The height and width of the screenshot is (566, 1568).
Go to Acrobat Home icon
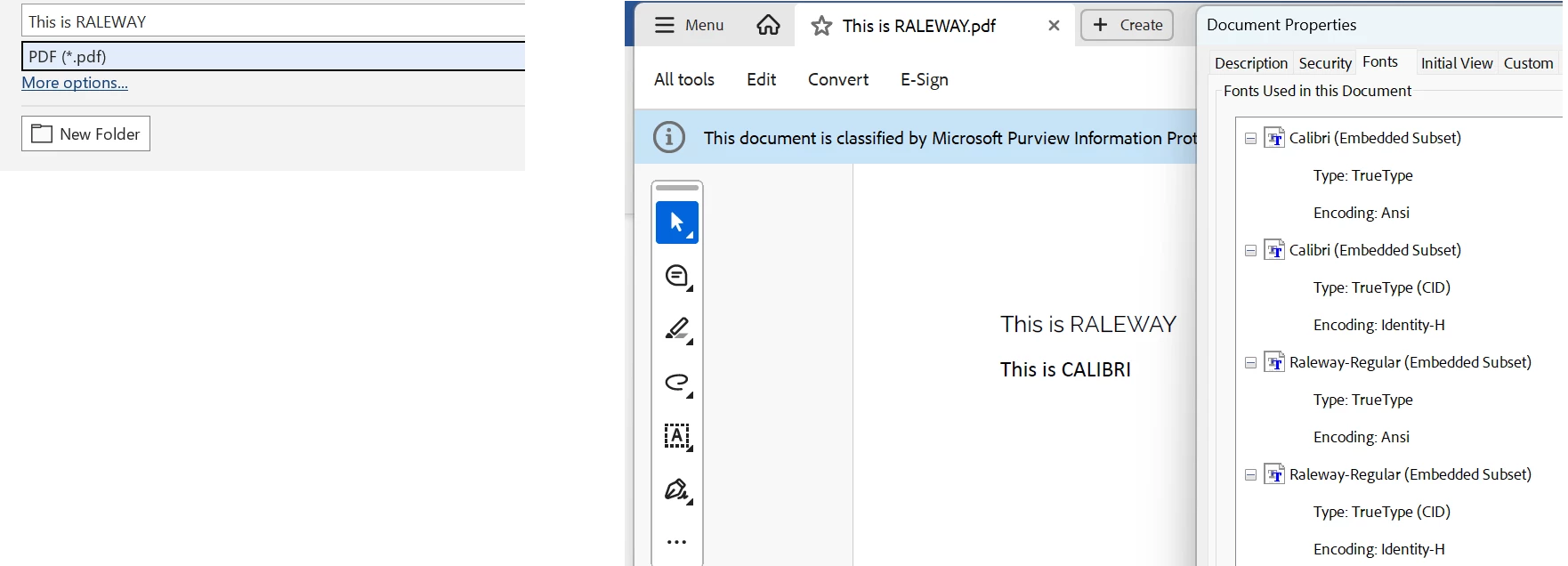(x=768, y=25)
